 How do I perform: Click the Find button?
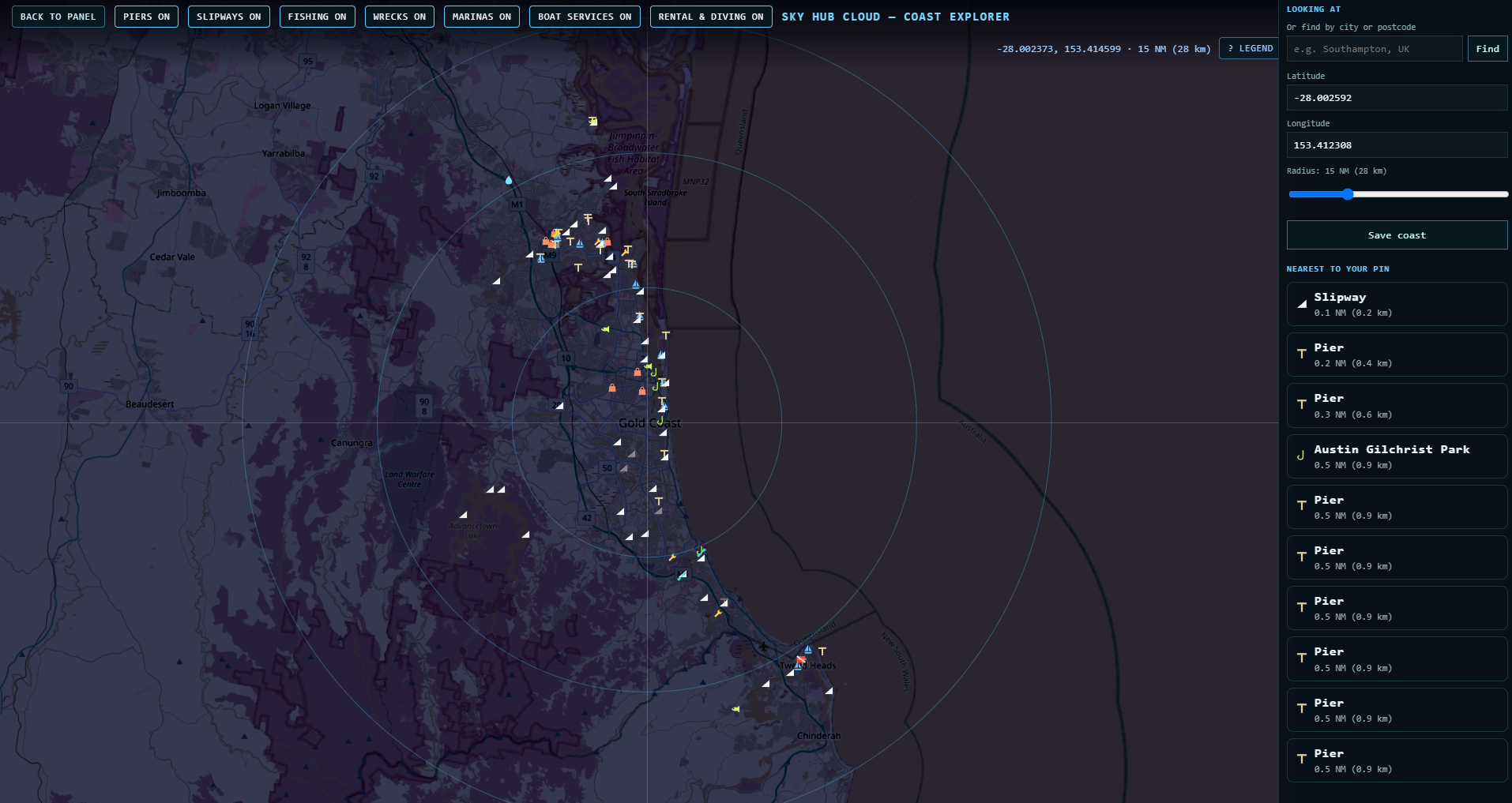point(1488,49)
